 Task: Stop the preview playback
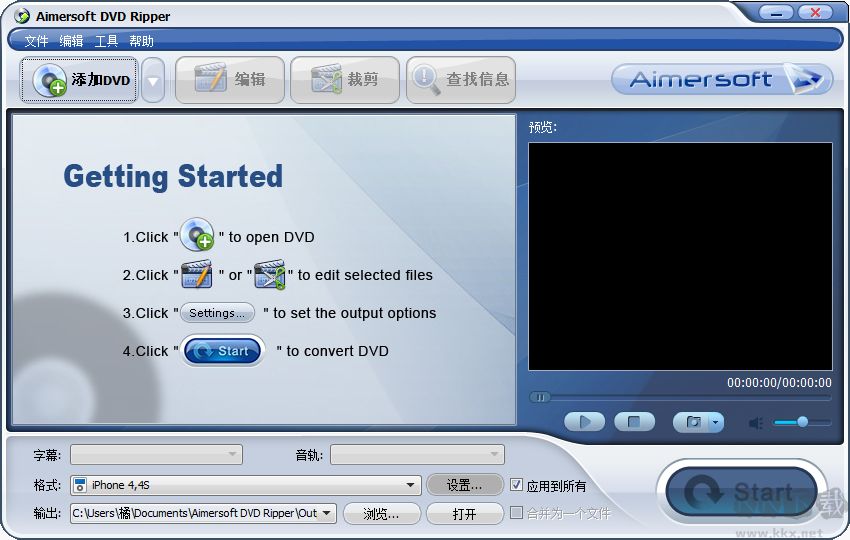[x=634, y=422]
